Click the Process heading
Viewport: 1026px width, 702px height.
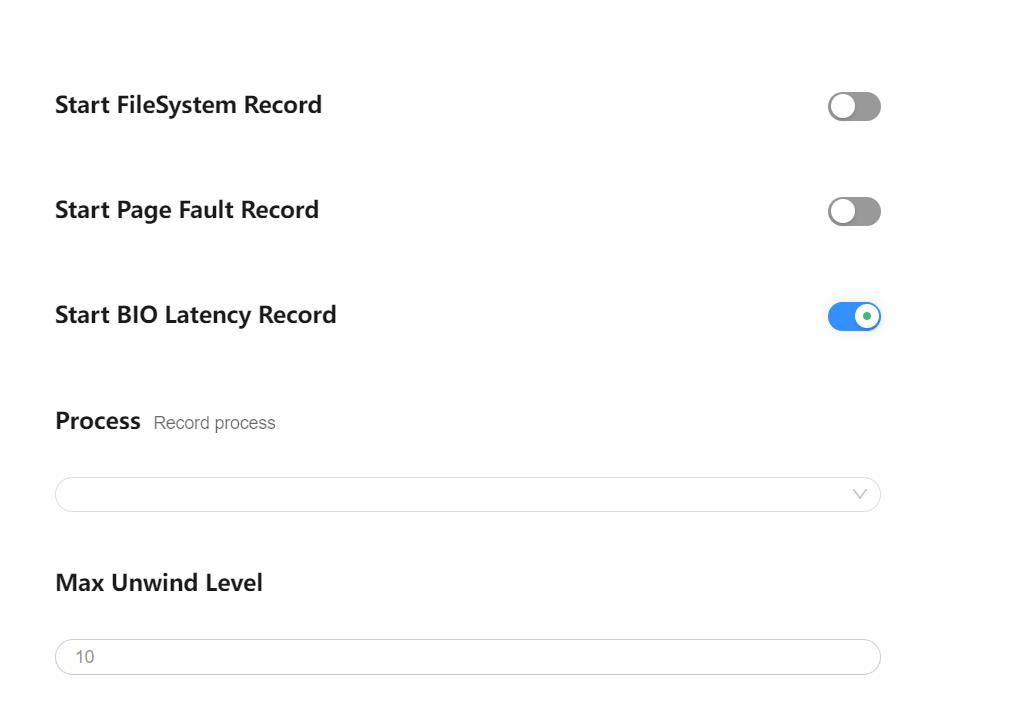tap(98, 421)
